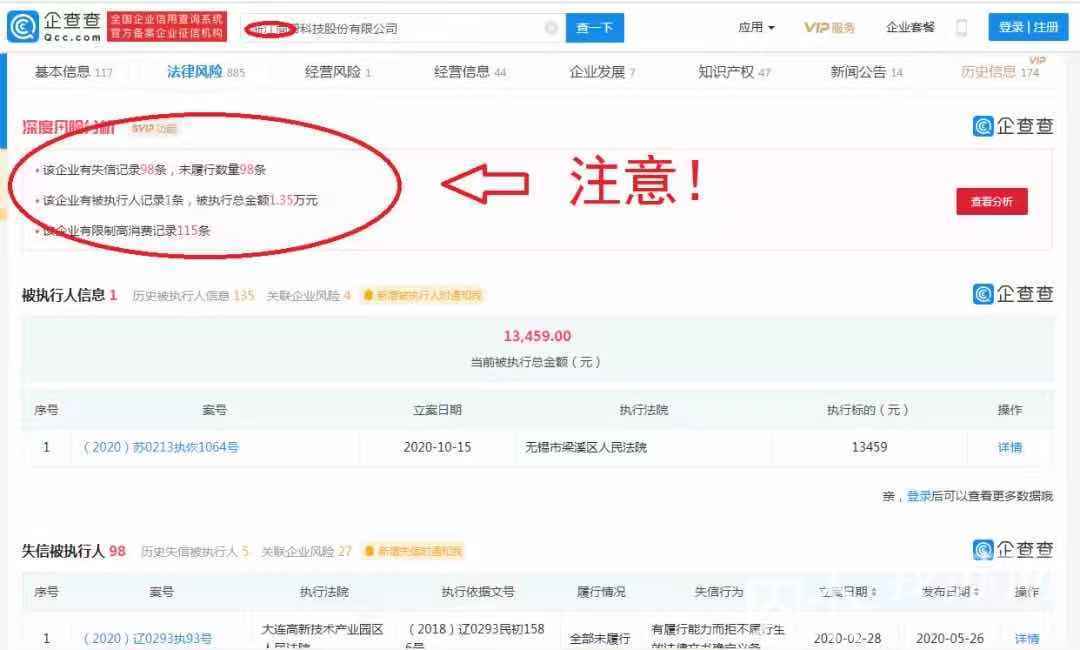1080x650 pixels.
Task: Open the 企业套餐 menu
Action: click(910, 28)
